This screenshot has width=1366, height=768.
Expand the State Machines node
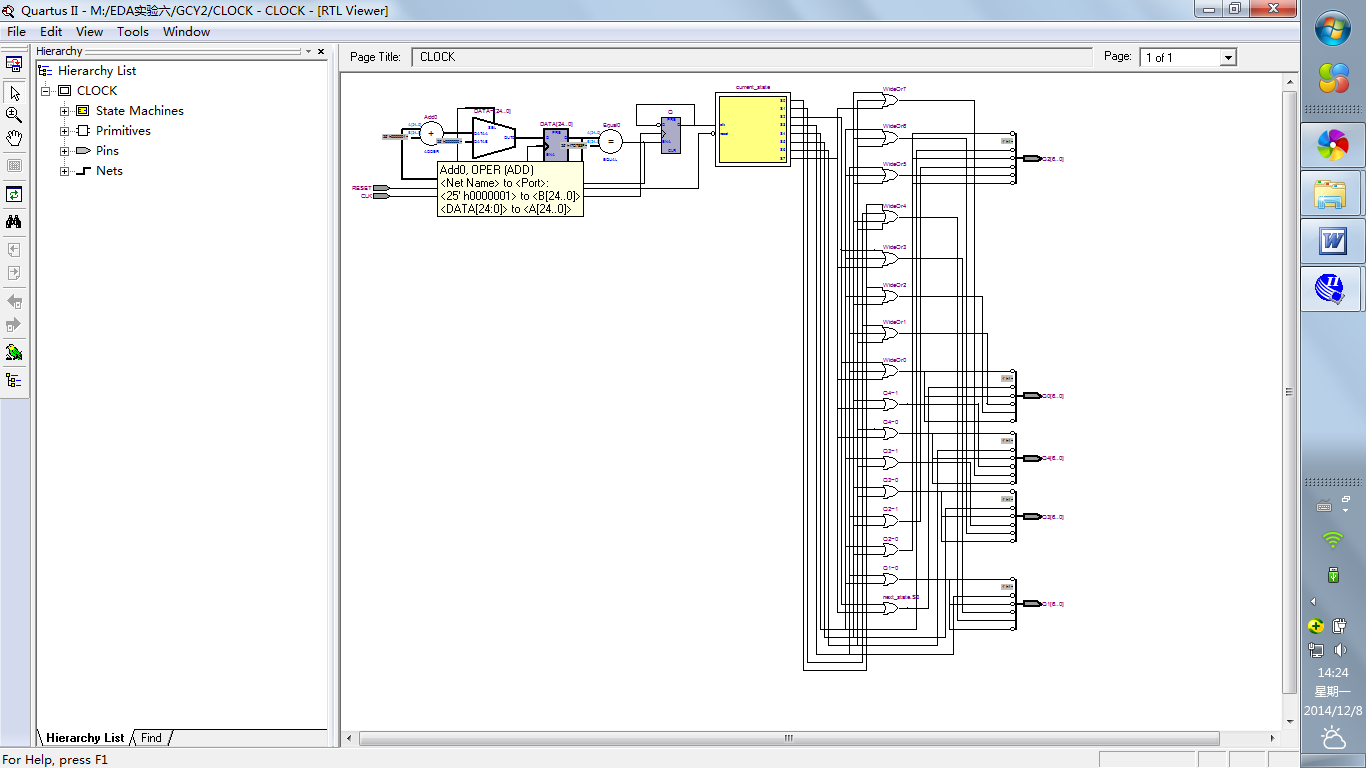pos(65,111)
